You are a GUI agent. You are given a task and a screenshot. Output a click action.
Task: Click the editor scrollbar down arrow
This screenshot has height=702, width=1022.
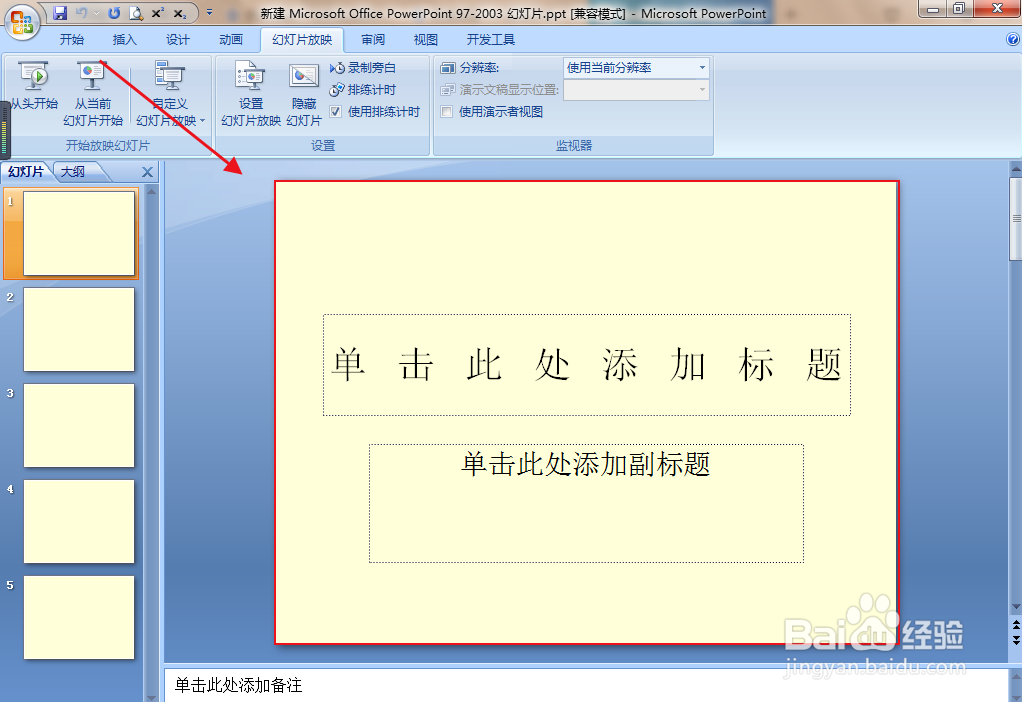(1015, 607)
